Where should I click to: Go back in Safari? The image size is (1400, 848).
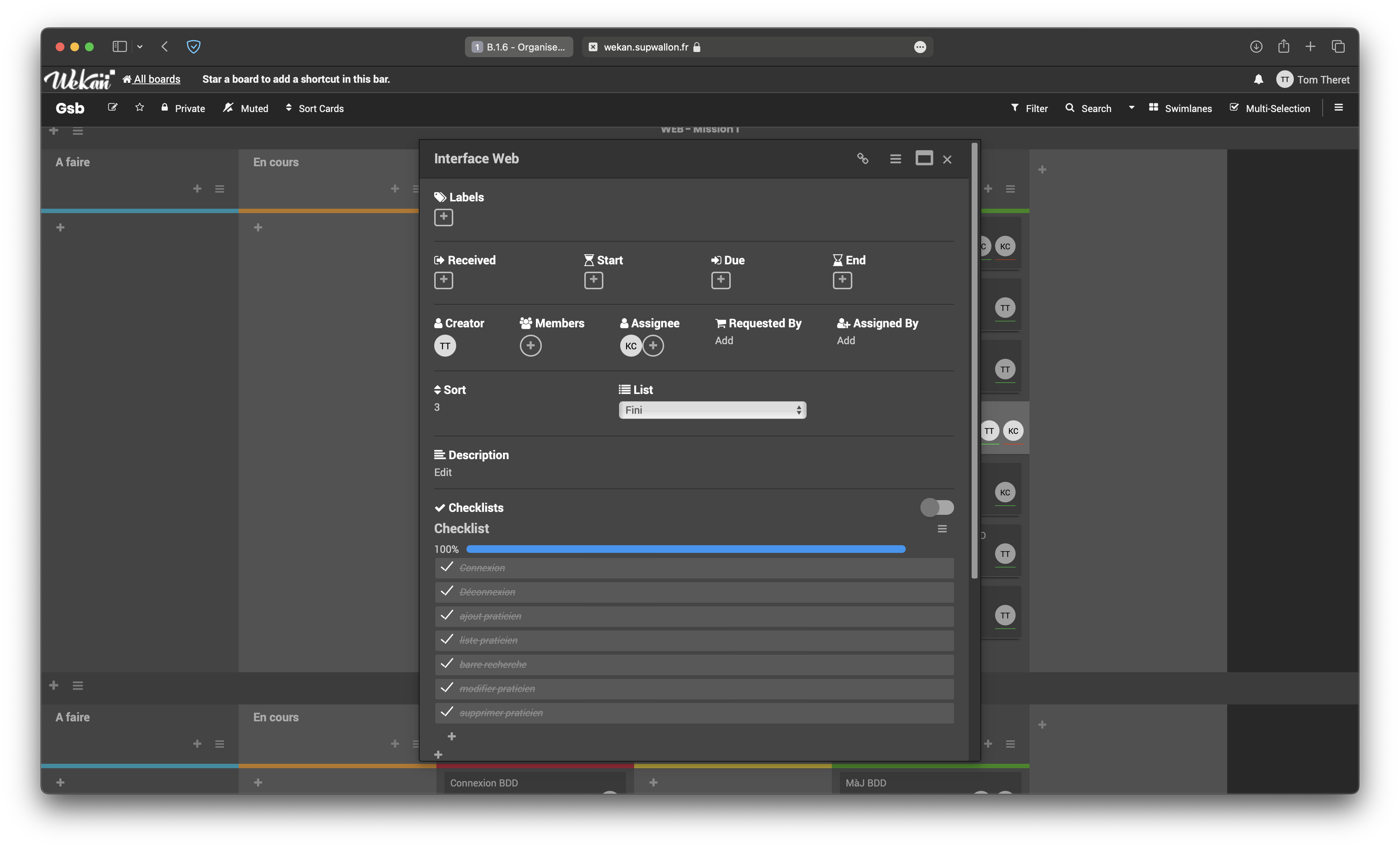(165, 47)
